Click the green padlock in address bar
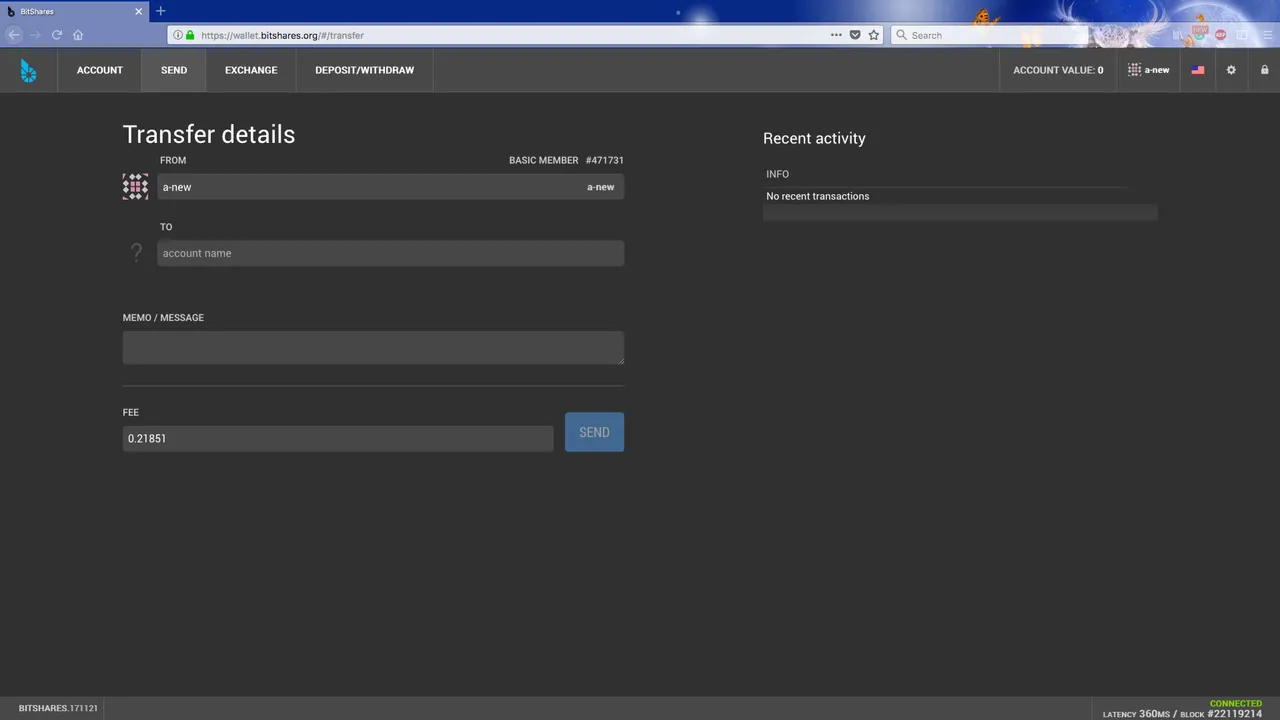This screenshot has height=720, width=1280. coord(190,35)
